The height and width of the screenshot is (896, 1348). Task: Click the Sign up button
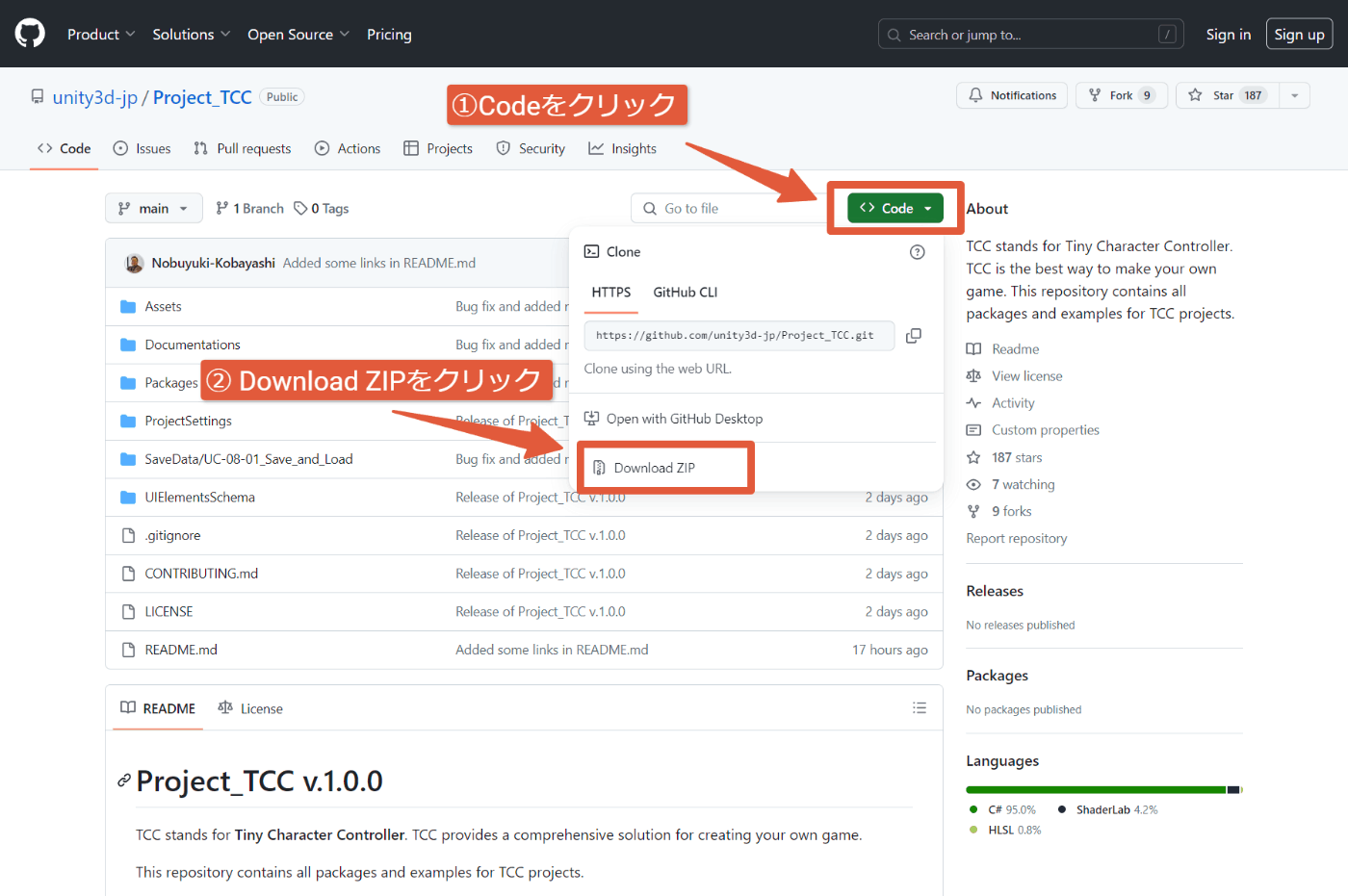pos(1300,35)
